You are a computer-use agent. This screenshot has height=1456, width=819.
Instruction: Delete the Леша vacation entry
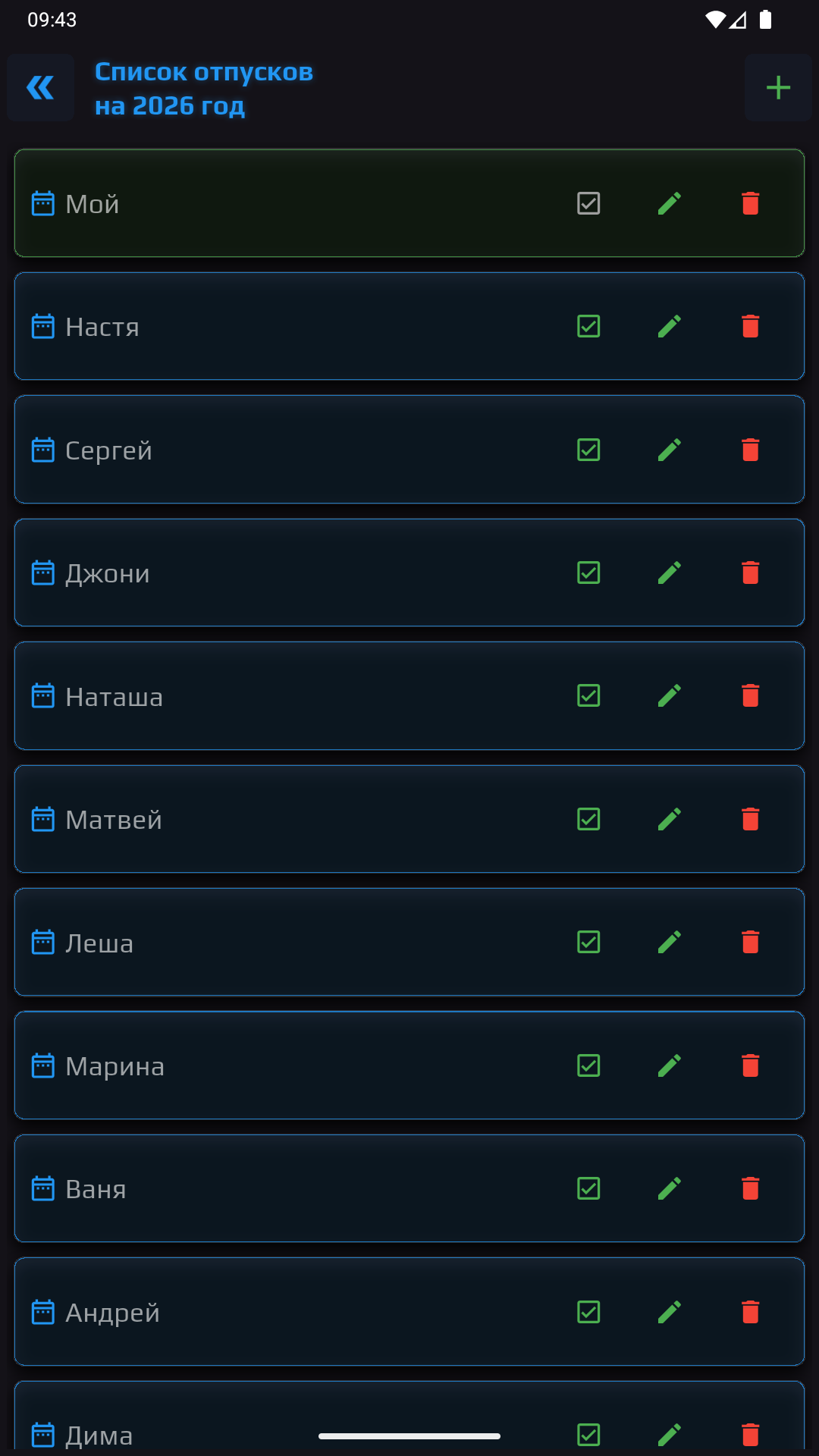pos(751,942)
